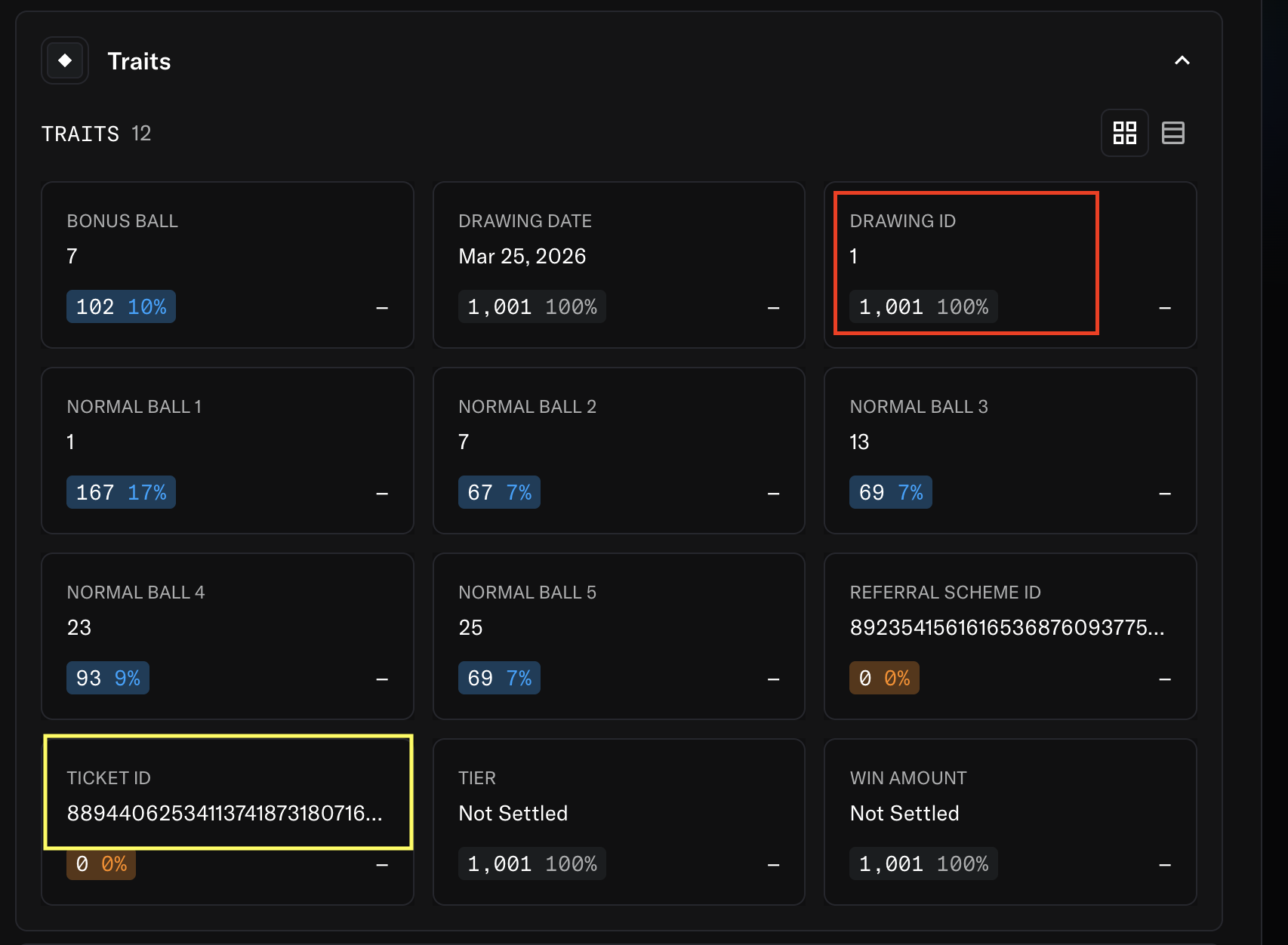Click the Normal Ball 2 67 7% badge
1288x945 pixels.
tap(499, 492)
